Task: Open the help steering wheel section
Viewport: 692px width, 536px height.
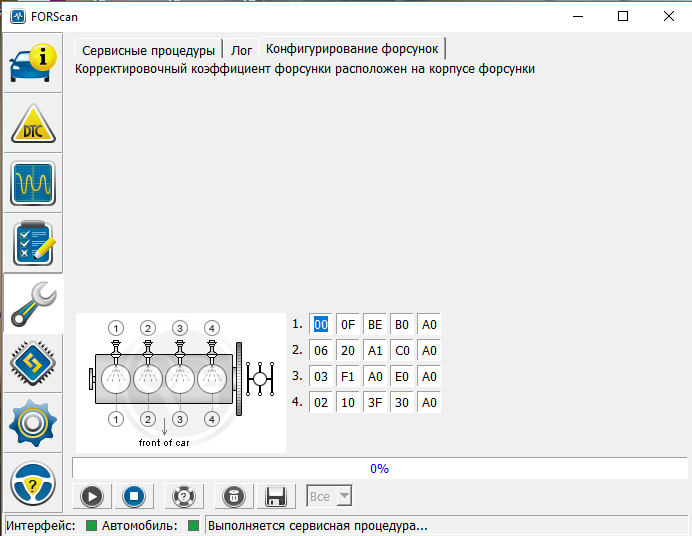Action: click(x=33, y=484)
